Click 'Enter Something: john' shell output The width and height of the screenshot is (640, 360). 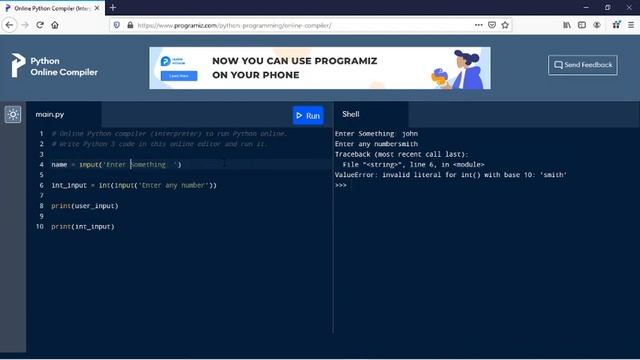click(x=376, y=133)
